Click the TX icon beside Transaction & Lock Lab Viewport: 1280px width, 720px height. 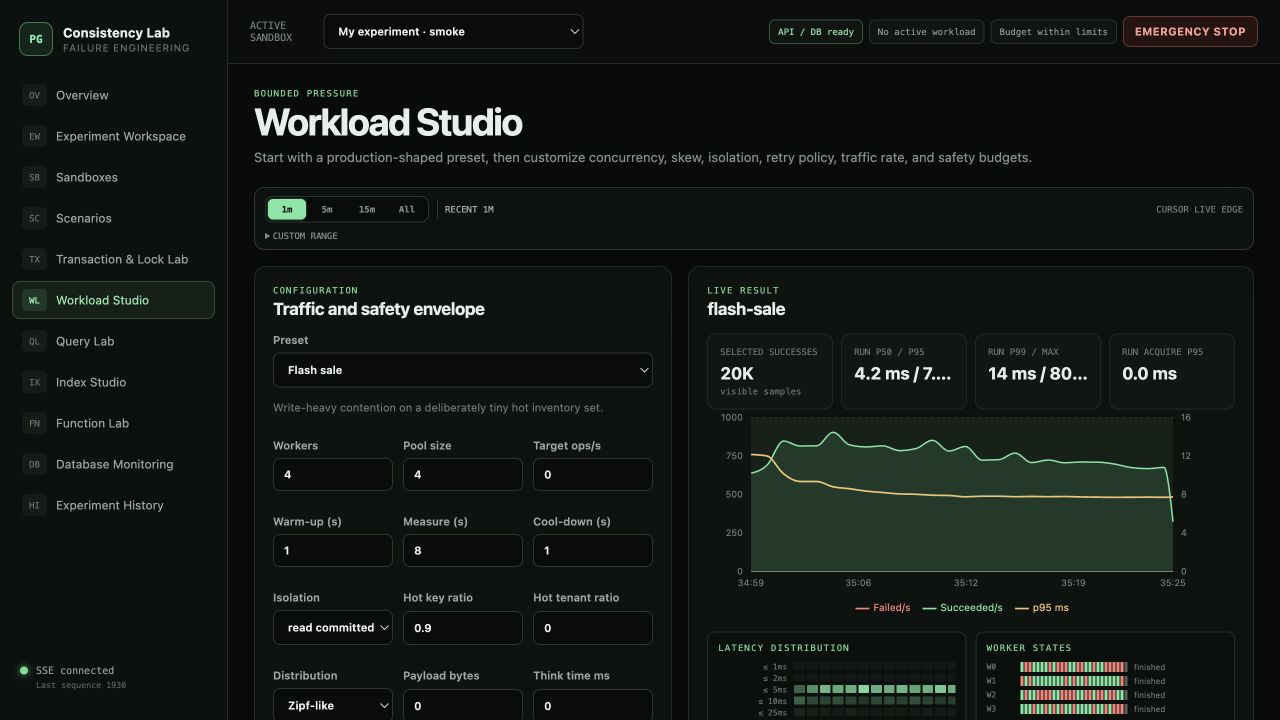click(35, 259)
